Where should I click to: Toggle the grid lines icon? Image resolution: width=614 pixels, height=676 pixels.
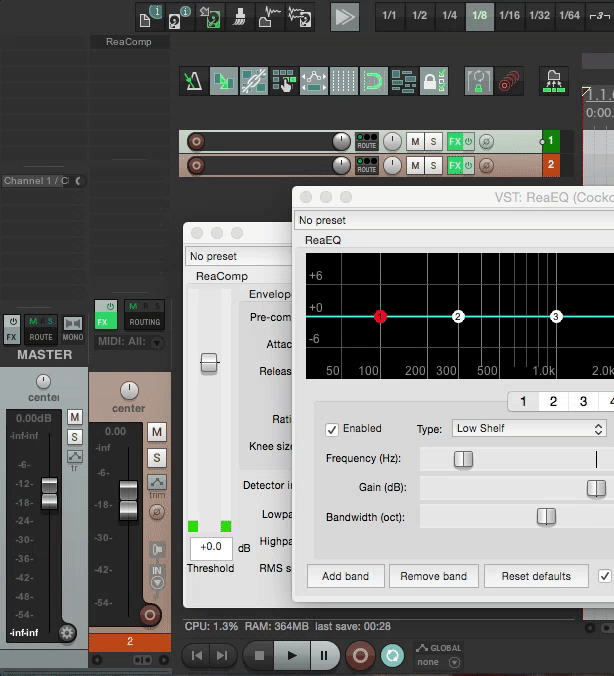(343, 81)
